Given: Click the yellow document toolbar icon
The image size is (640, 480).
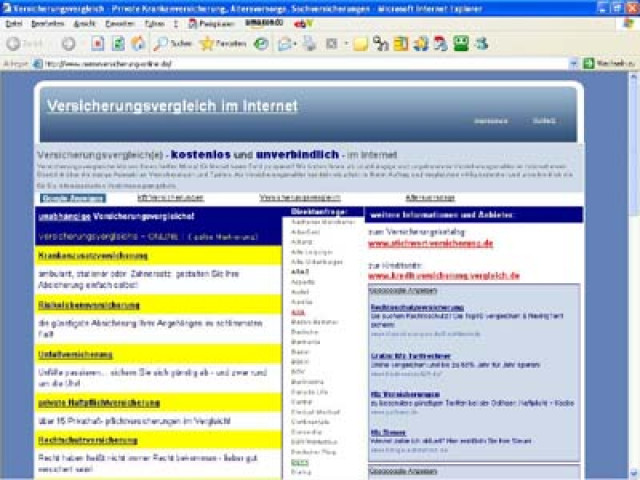Looking at the screenshot, I should coord(400,44).
